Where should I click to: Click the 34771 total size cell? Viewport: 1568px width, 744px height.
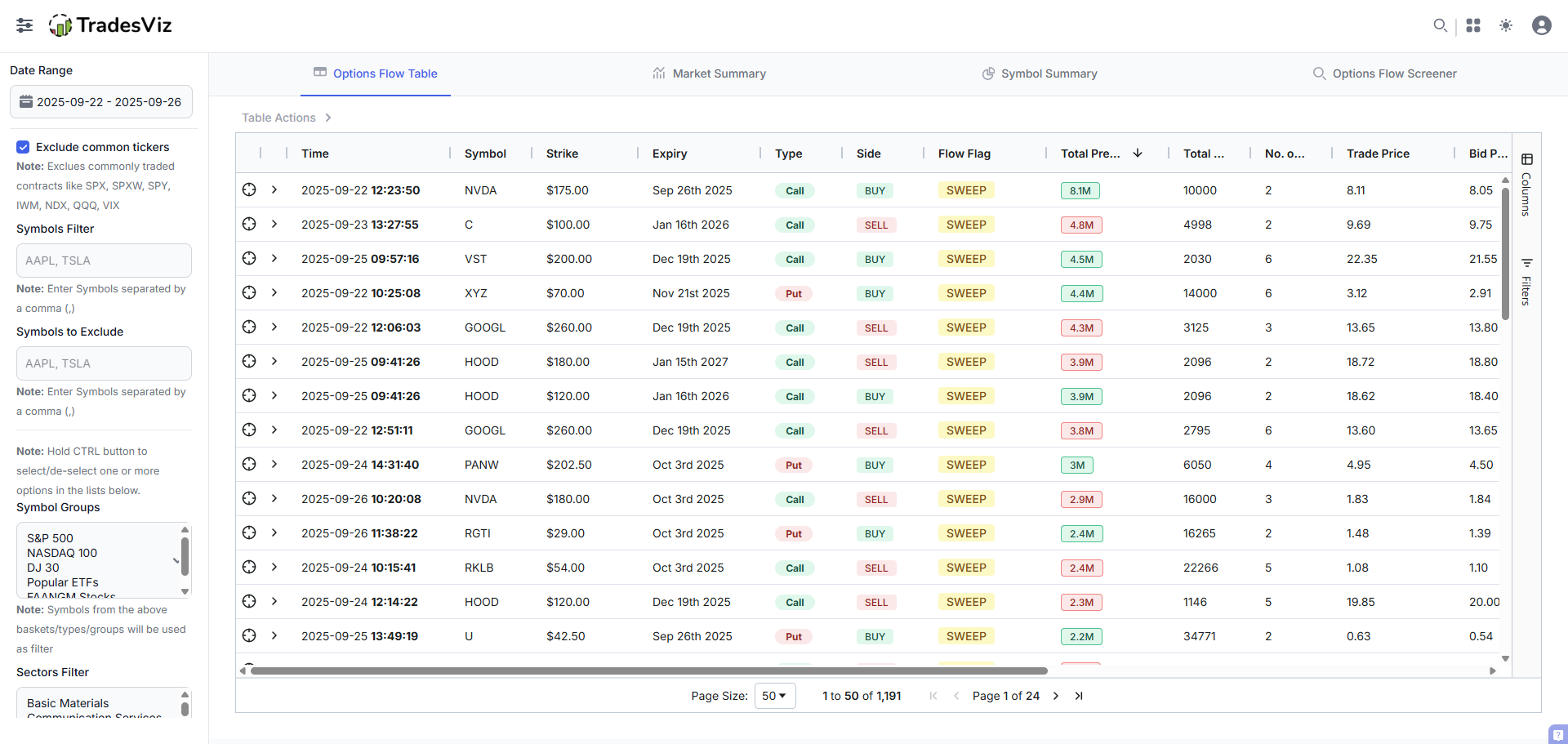pos(1200,636)
